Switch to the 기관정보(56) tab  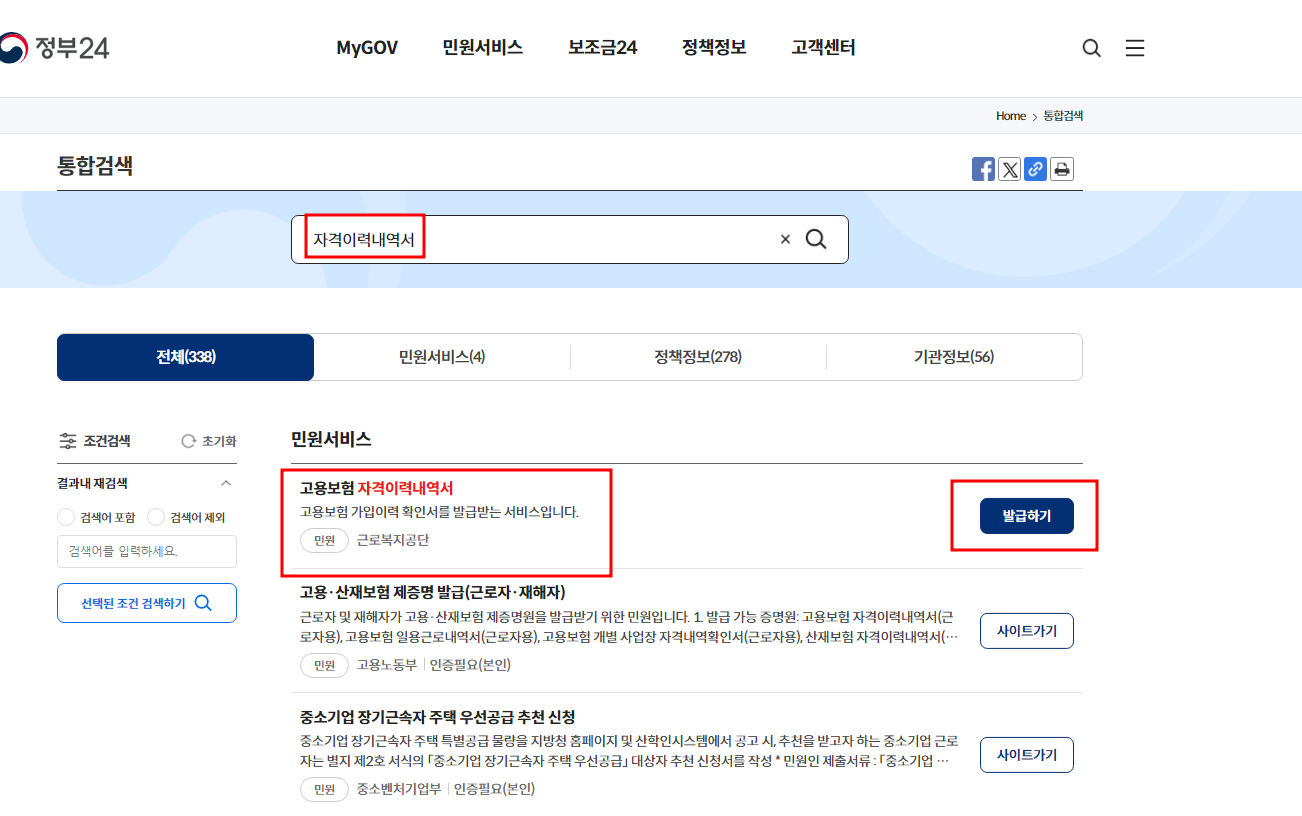pyautogui.click(x=954, y=357)
